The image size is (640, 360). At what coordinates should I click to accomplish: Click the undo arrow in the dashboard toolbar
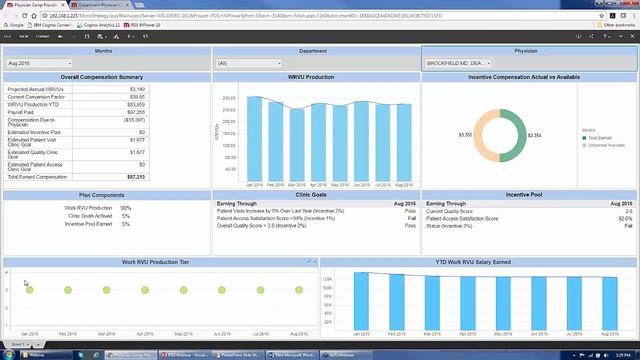[60, 37]
